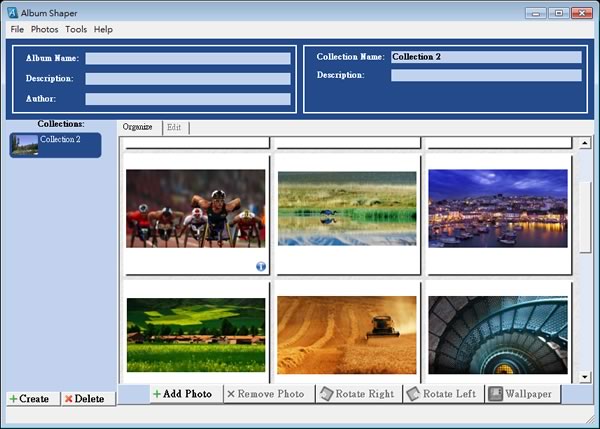Click the Album Shaper app icon in title bar
The image size is (600, 429).
[12, 13]
